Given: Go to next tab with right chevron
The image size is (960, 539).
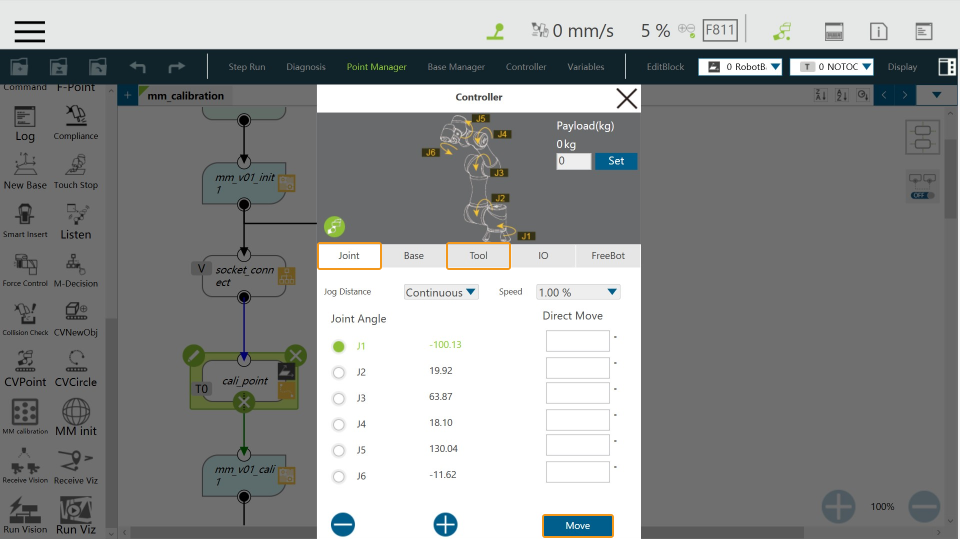Looking at the screenshot, I should pyautogui.click(x=905, y=95).
